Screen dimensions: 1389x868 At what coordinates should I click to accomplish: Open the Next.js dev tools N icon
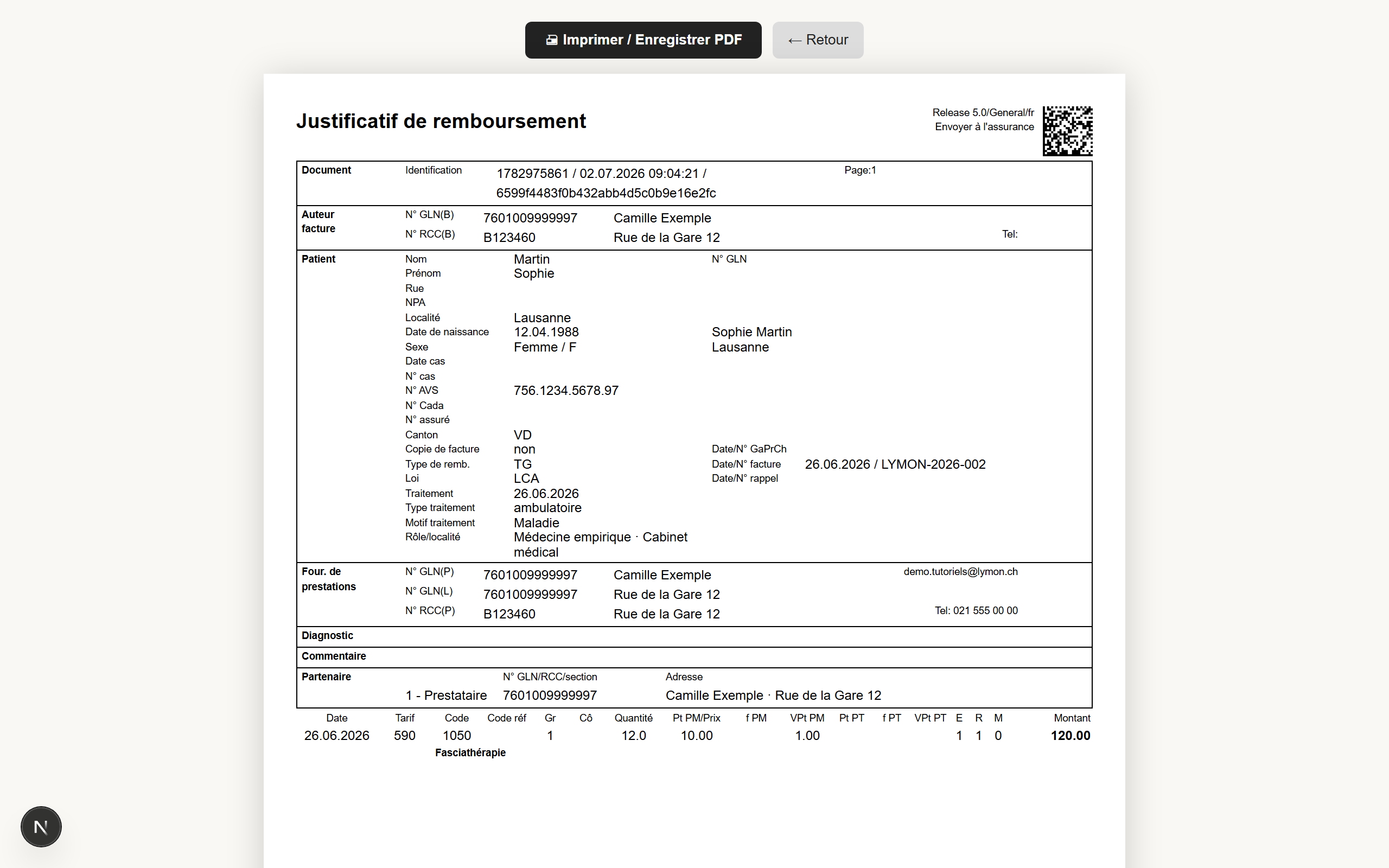(x=41, y=827)
